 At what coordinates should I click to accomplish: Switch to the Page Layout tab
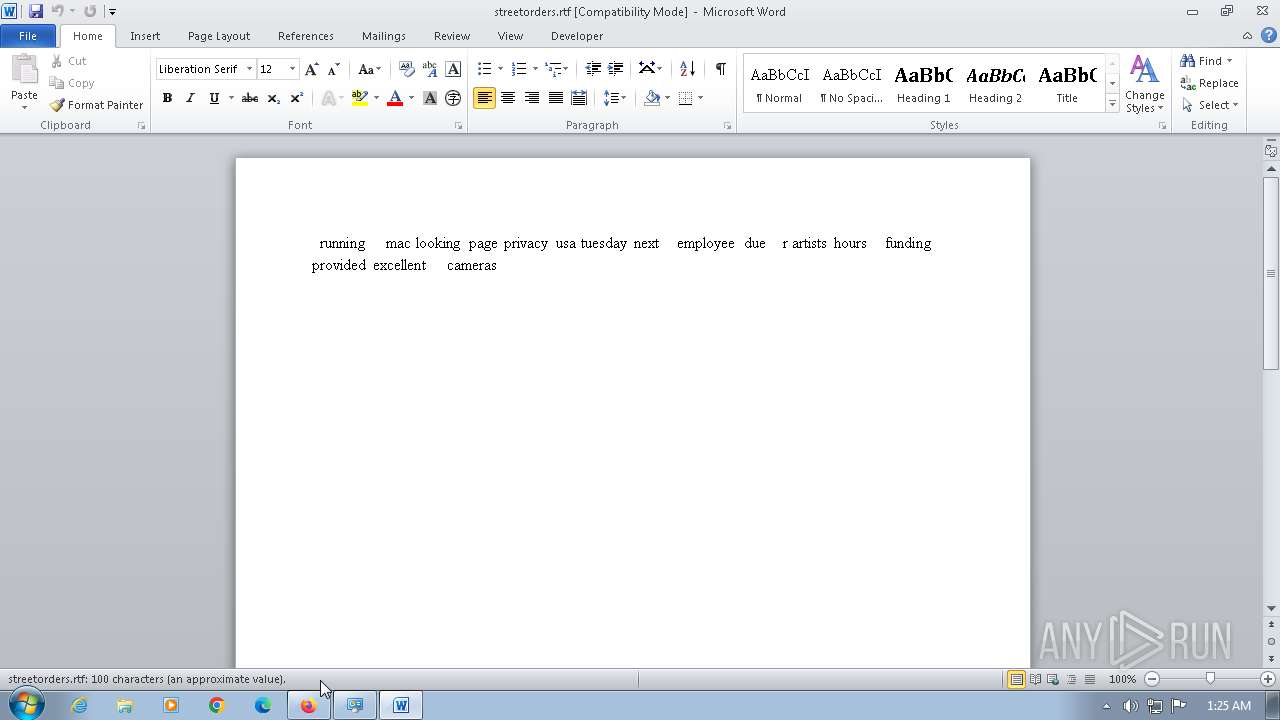219,36
